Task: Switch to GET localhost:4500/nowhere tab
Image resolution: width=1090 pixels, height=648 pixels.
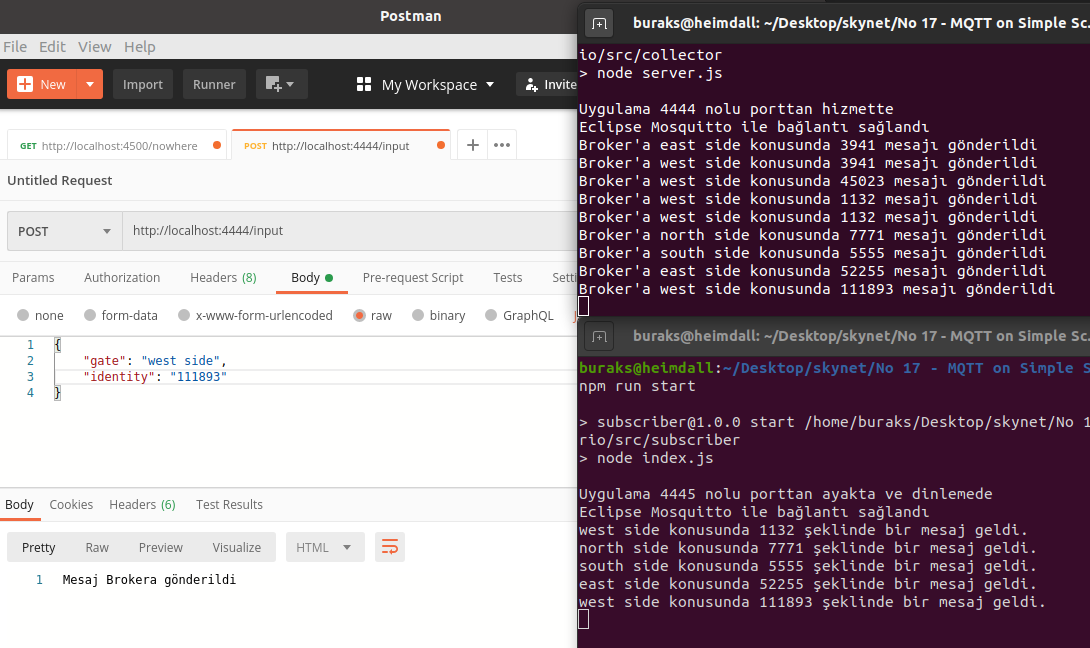Action: [x=117, y=145]
